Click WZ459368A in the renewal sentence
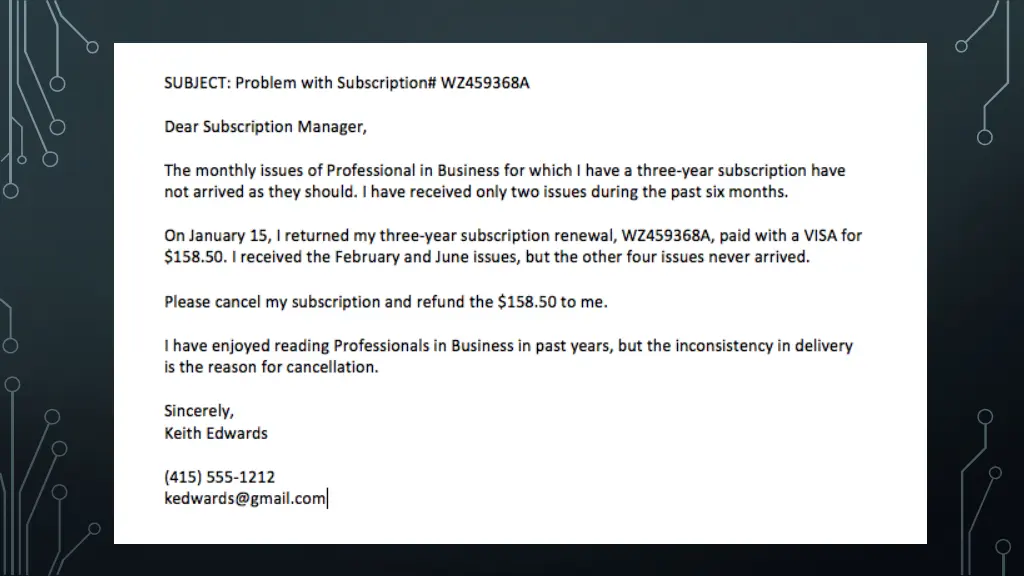The width and height of the screenshot is (1024, 576). (665, 236)
